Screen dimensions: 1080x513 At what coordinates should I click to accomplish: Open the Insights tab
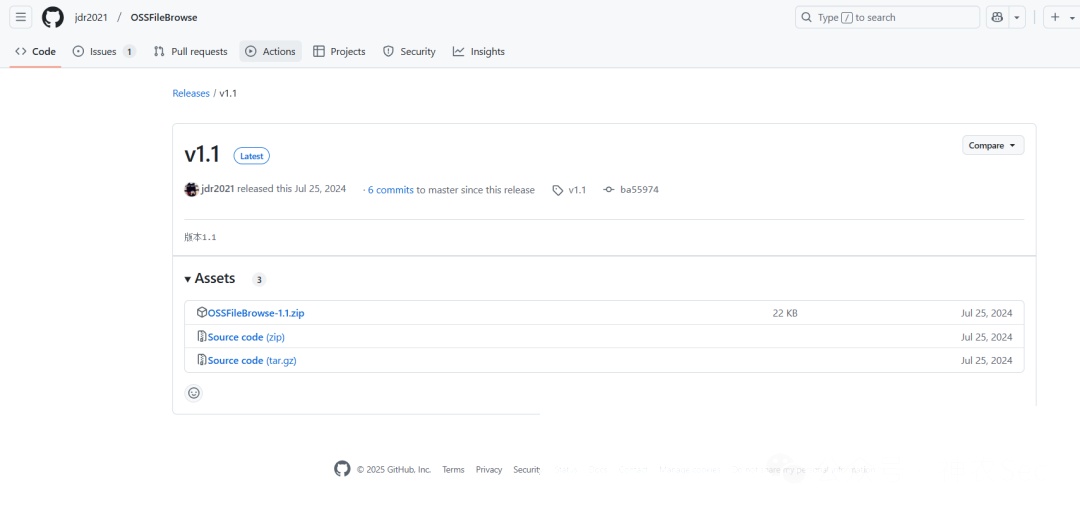(x=479, y=51)
